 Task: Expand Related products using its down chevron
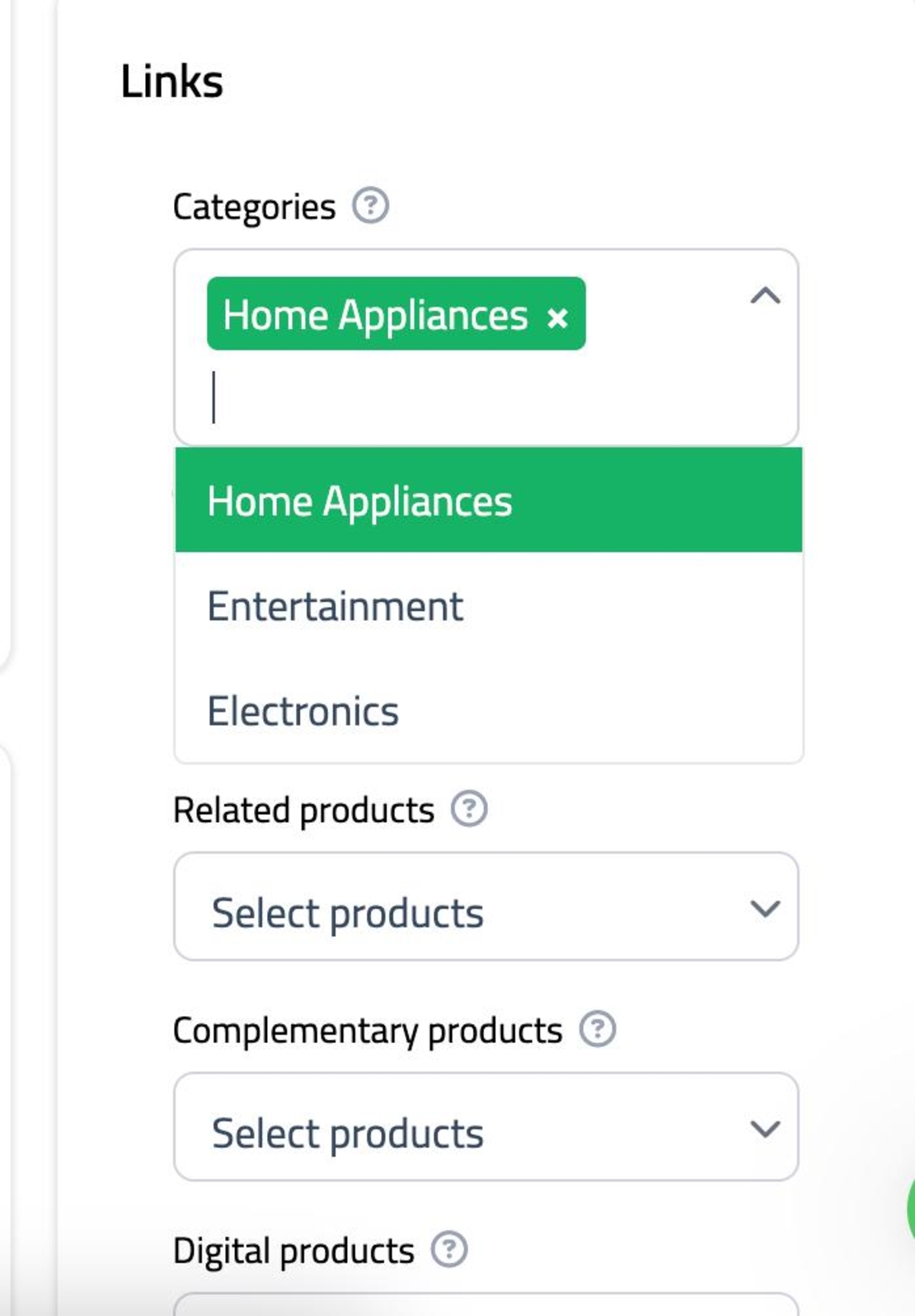pos(765,908)
